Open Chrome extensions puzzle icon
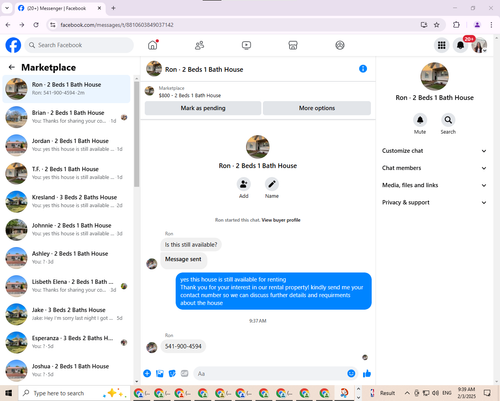Image resolution: width=500 pixels, height=401 pixels. (x=456, y=25)
